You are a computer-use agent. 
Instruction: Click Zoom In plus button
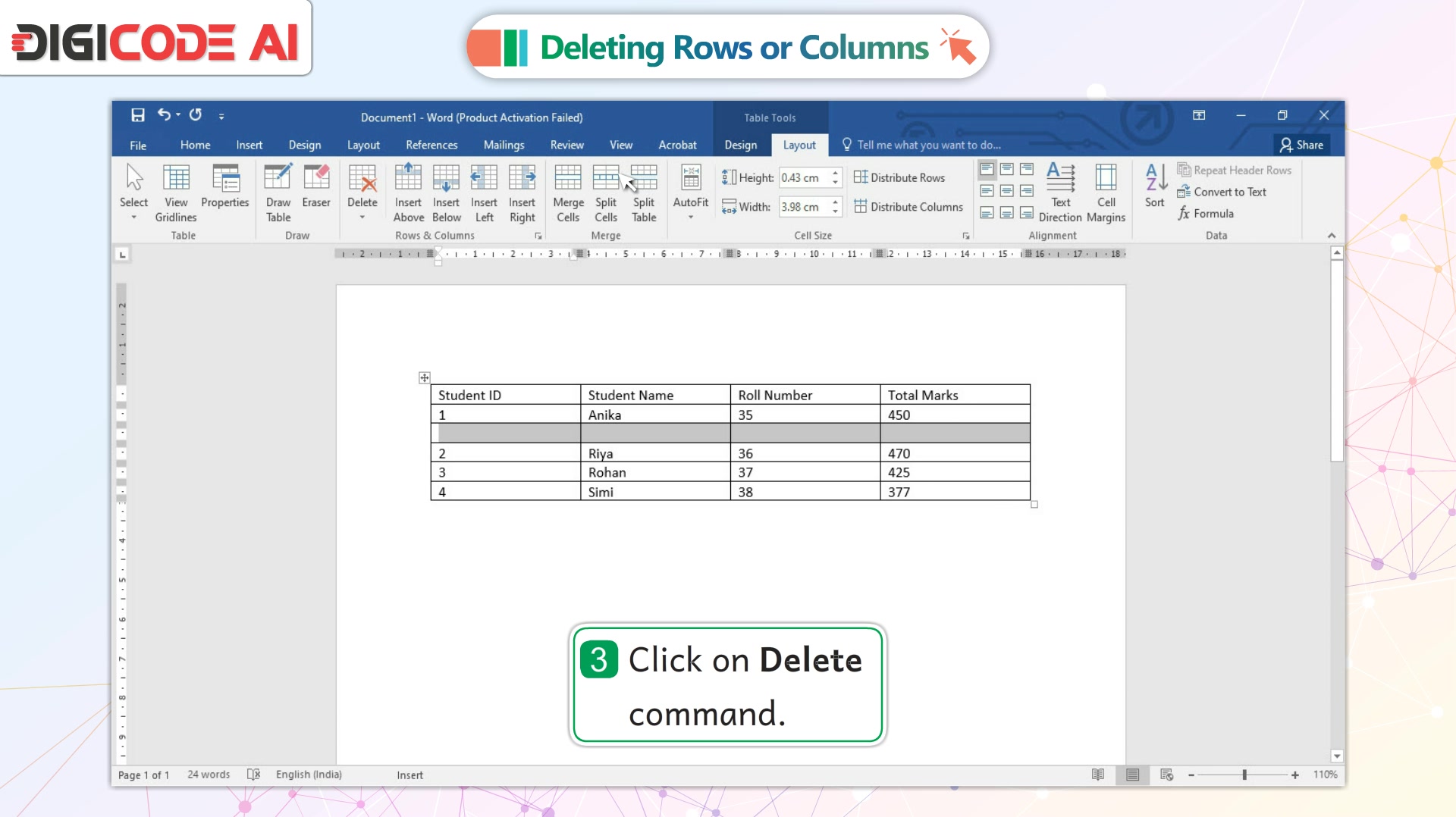tap(1295, 775)
